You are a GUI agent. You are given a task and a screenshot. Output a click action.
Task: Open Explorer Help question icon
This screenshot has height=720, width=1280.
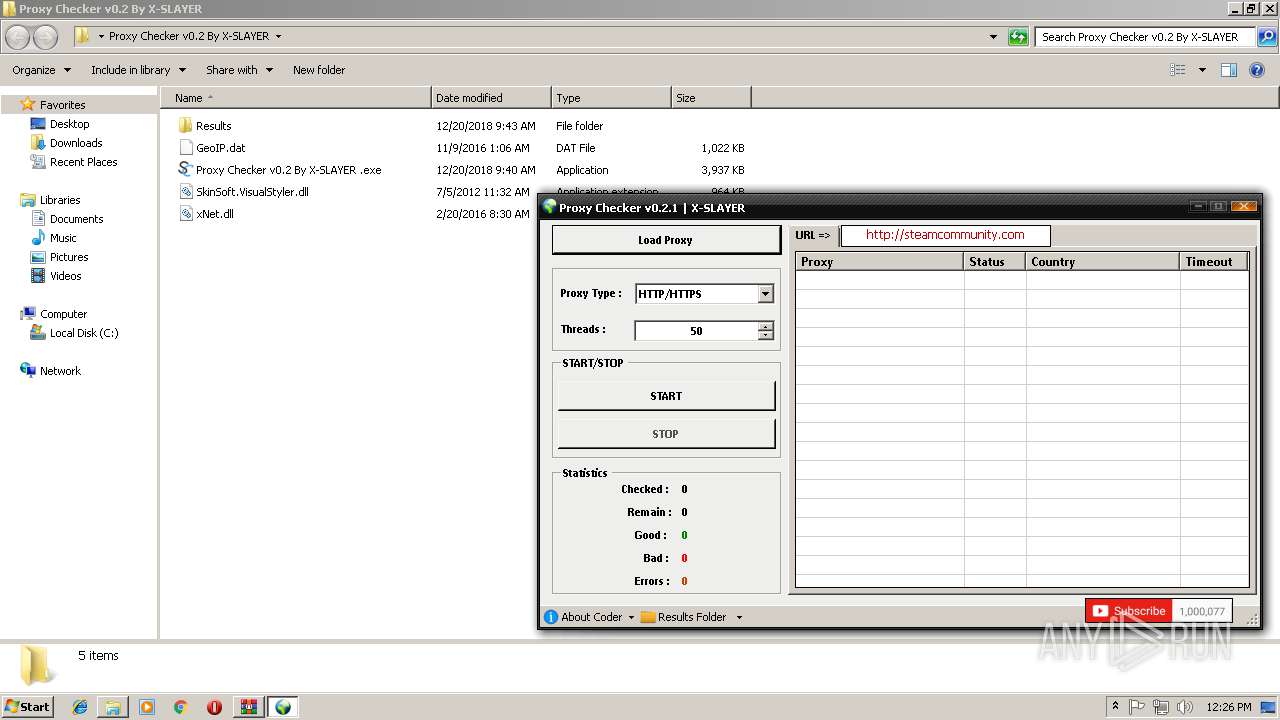(1258, 70)
